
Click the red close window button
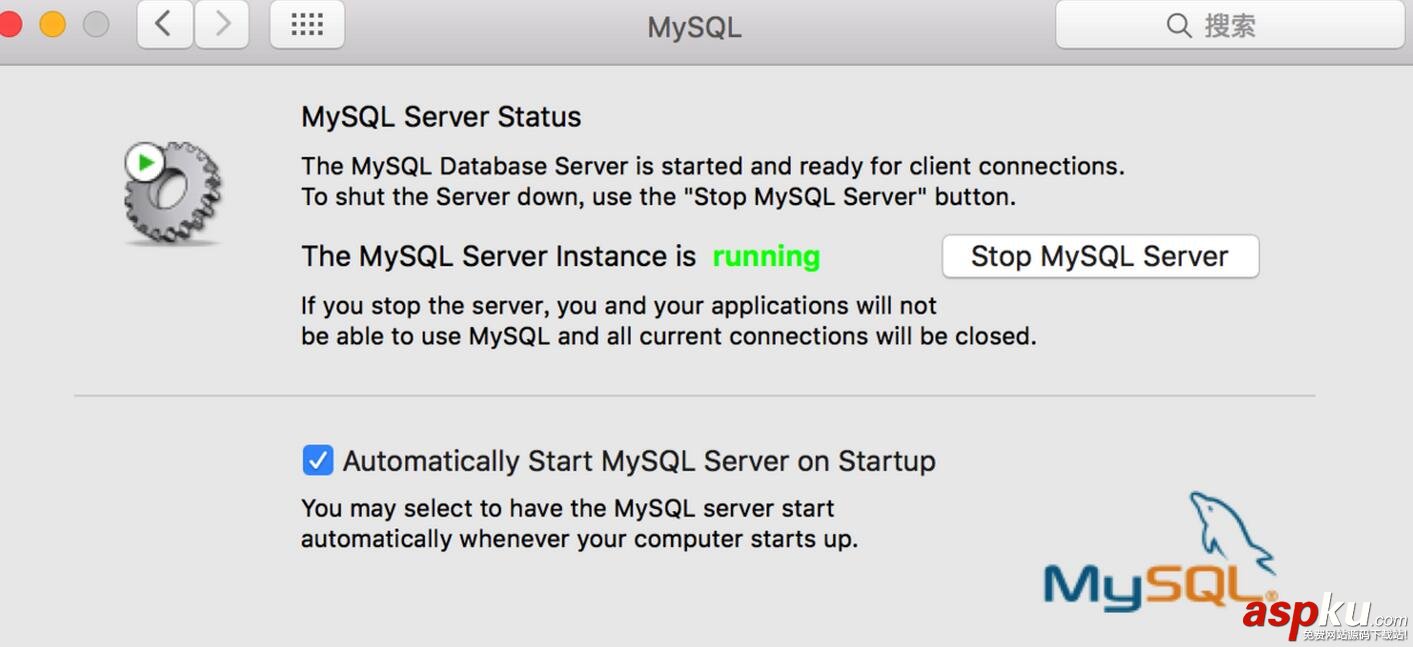click(9, 24)
